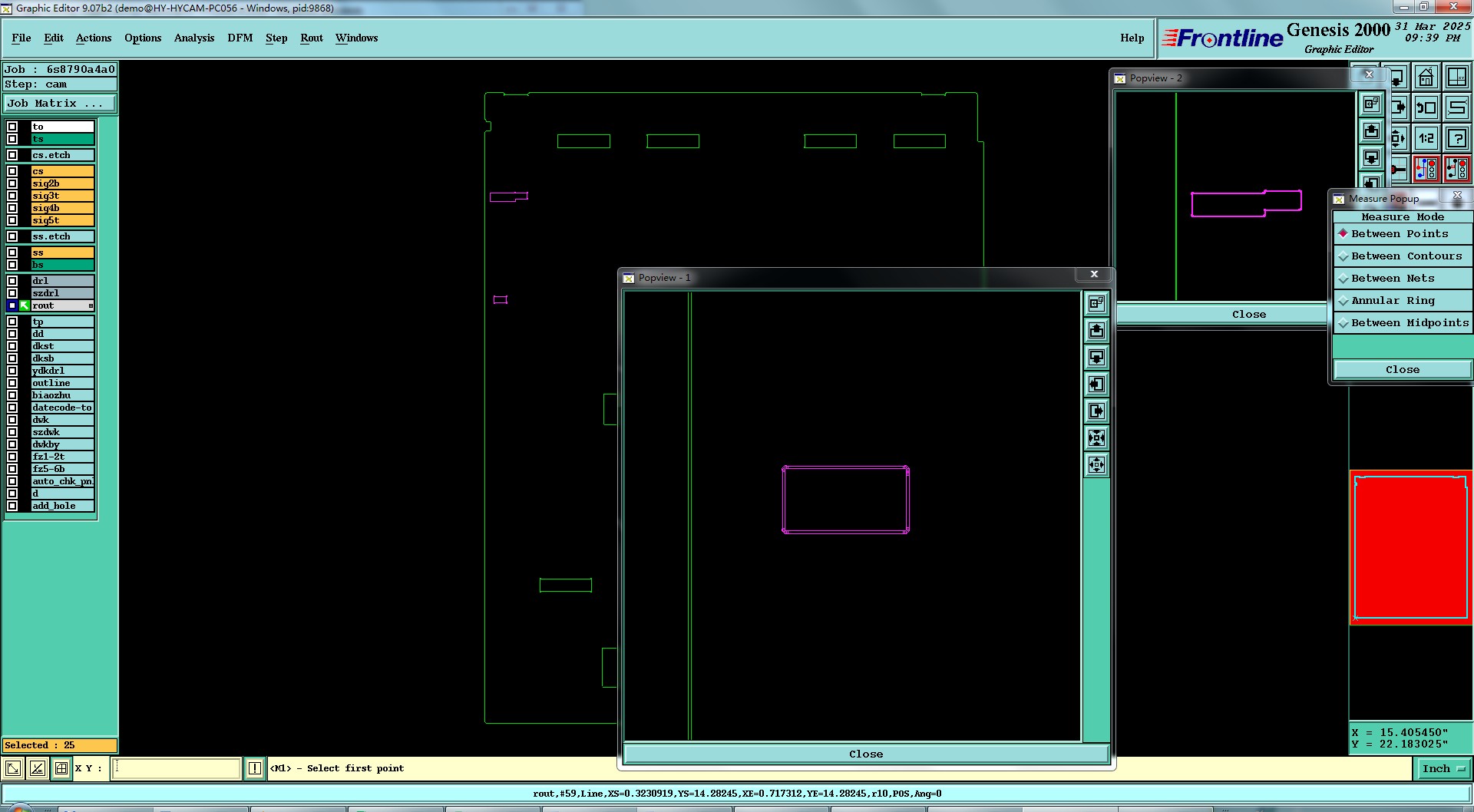This screenshot has height=812, width=1474.
Task: Click the black net traffic-light icon
Action: 1456,168
